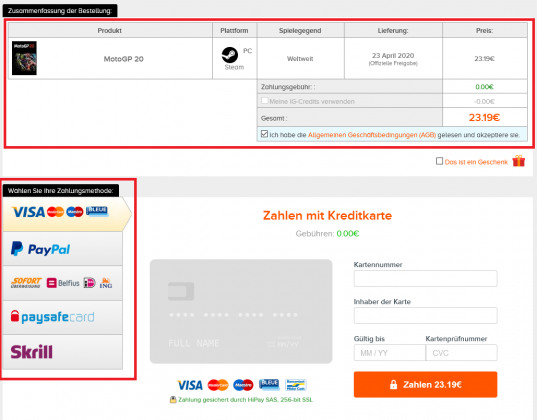Uncheck the AGB acceptance checkbox
Screen dimensions: 537x420
pos(264,134)
